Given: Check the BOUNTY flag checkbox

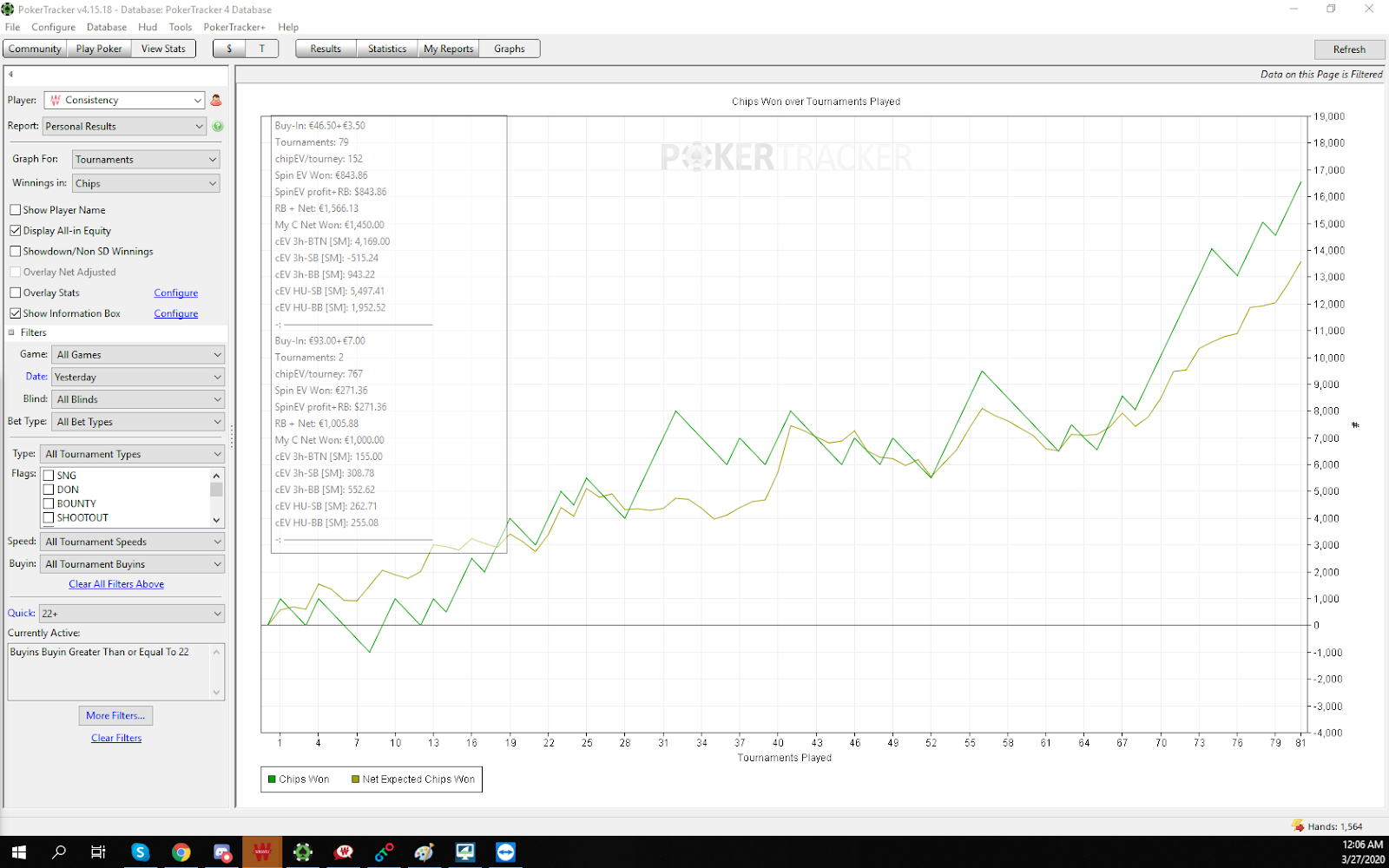Looking at the screenshot, I should pyautogui.click(x=49, y=503).
